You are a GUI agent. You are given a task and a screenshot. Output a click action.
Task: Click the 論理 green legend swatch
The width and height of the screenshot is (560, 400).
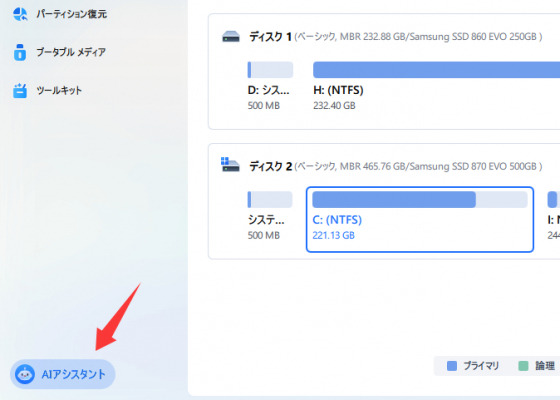click(x=523, y=366)
